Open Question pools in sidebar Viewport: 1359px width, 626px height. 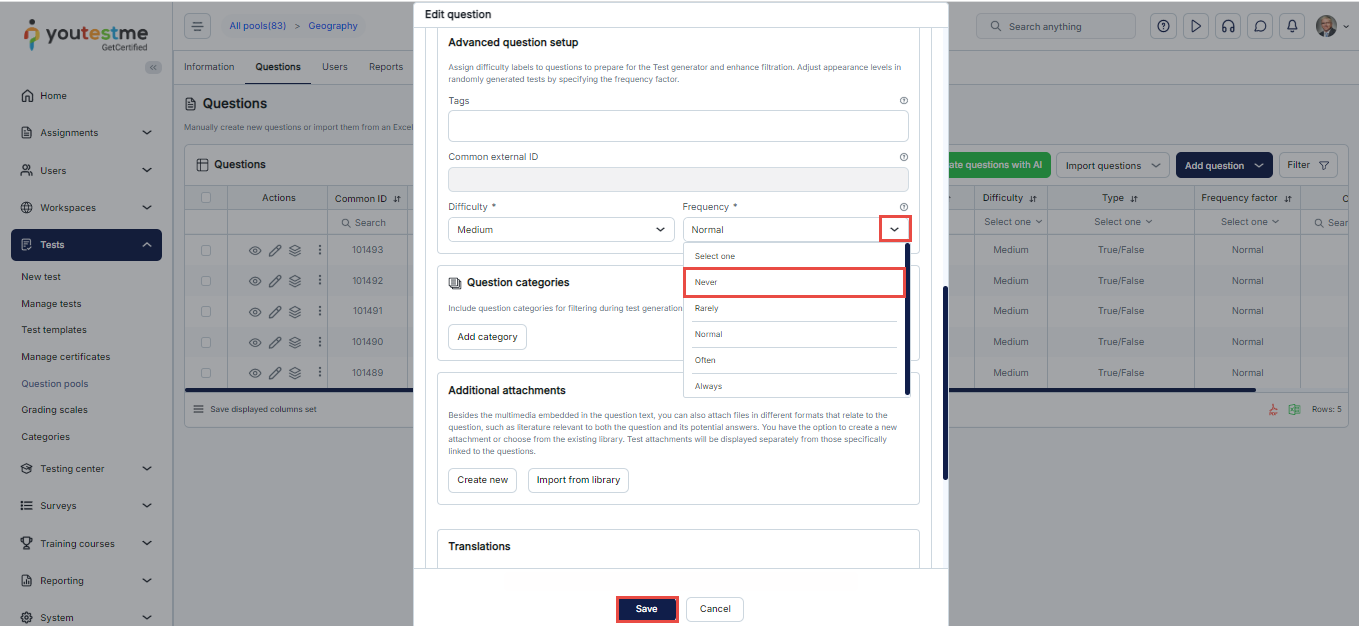tap(55, 384)
